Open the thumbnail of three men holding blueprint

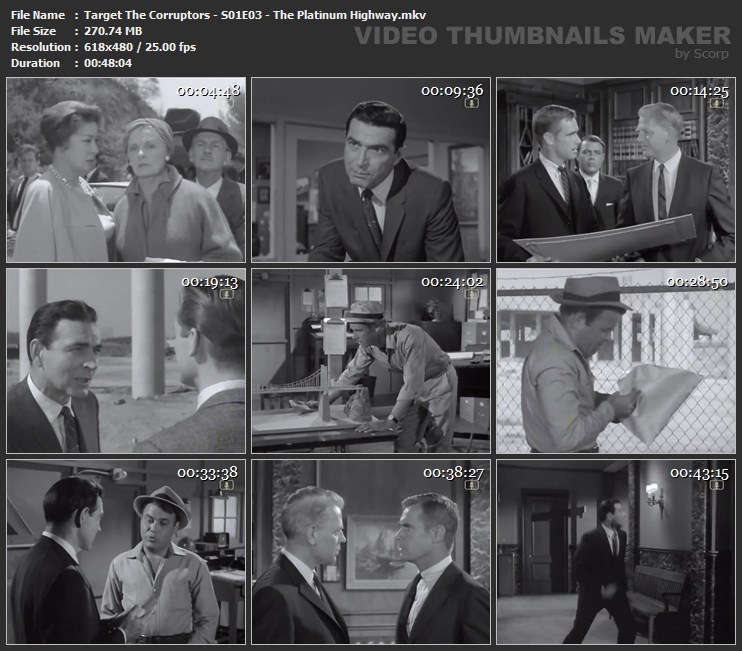(616, 170)
